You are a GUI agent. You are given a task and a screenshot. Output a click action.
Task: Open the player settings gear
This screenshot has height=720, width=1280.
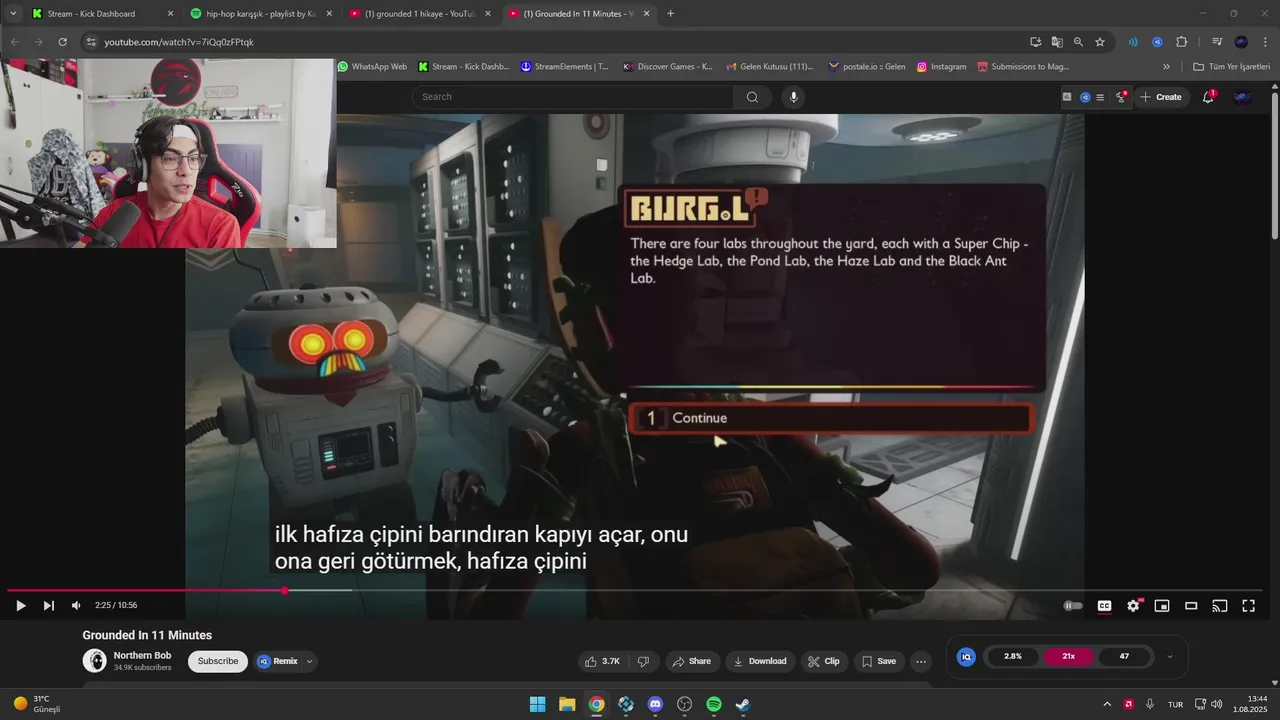pos(1133,606)
